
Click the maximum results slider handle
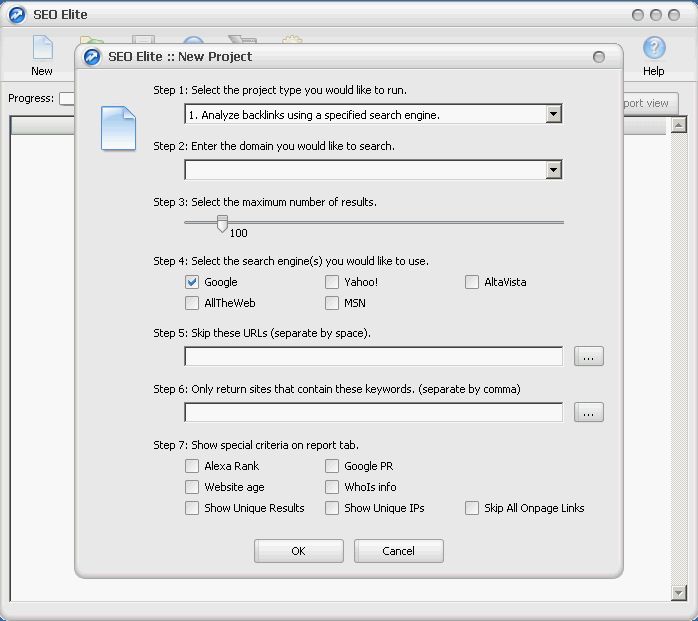(x=222, y=224)
